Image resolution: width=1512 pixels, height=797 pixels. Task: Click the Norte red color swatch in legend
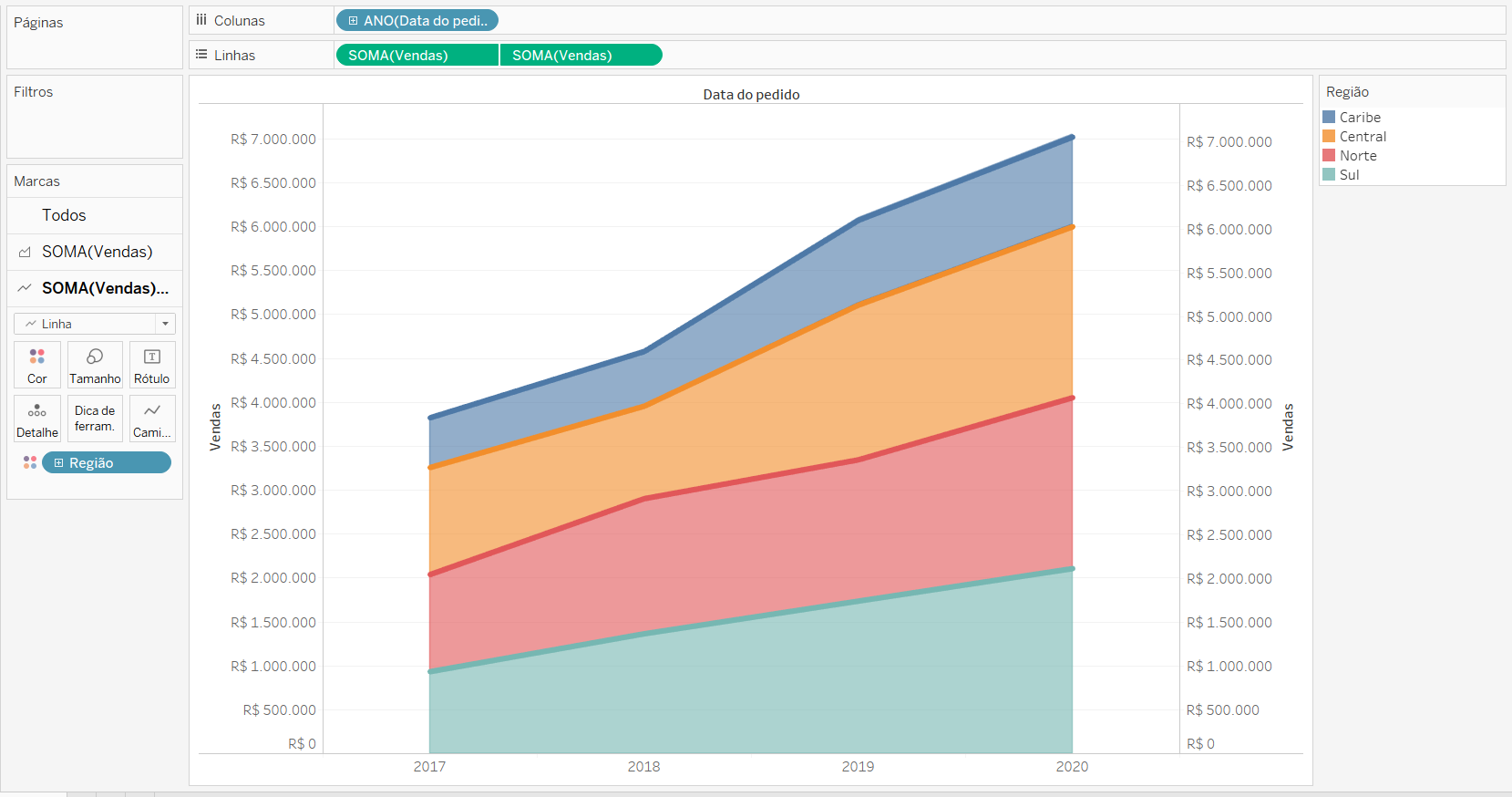pos(1329,155)
